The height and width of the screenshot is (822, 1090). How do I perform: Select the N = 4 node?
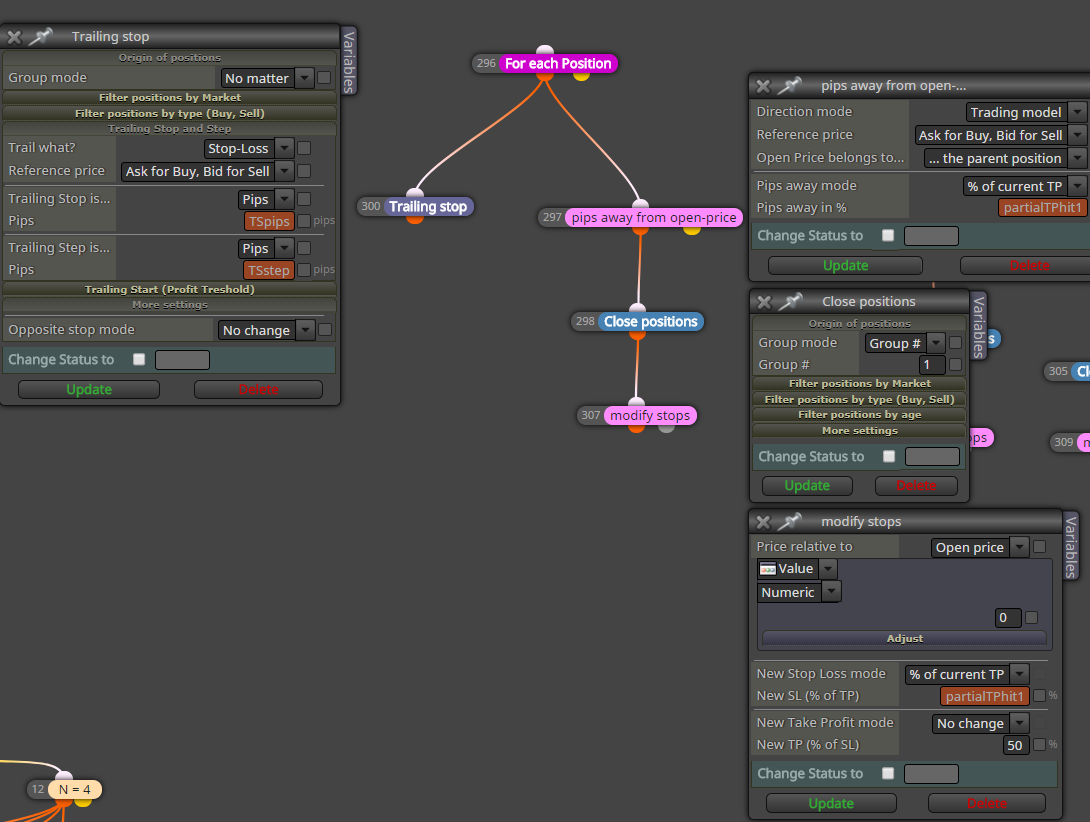point(74,789)
